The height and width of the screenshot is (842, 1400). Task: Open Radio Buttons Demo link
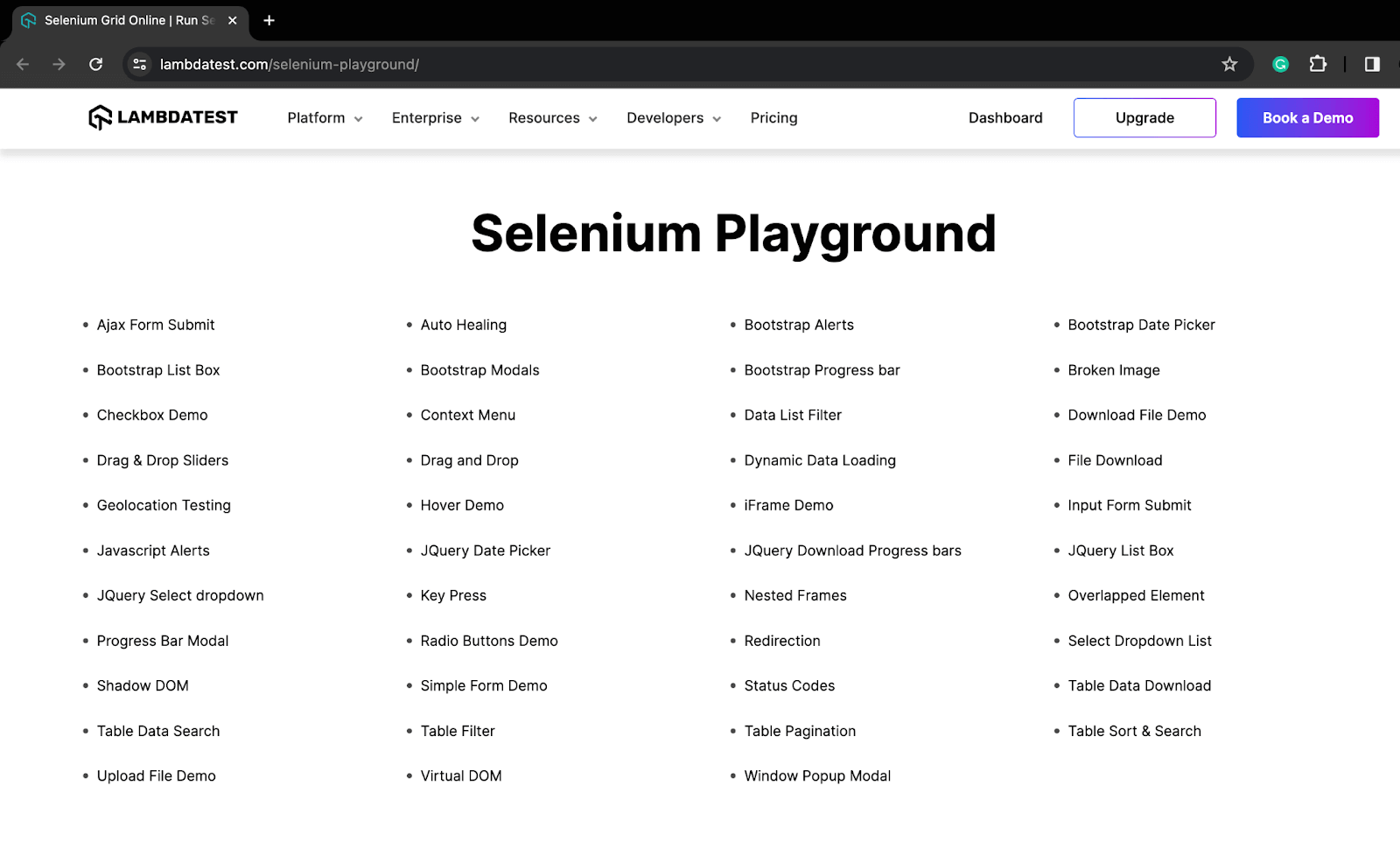tap(489, 641)
